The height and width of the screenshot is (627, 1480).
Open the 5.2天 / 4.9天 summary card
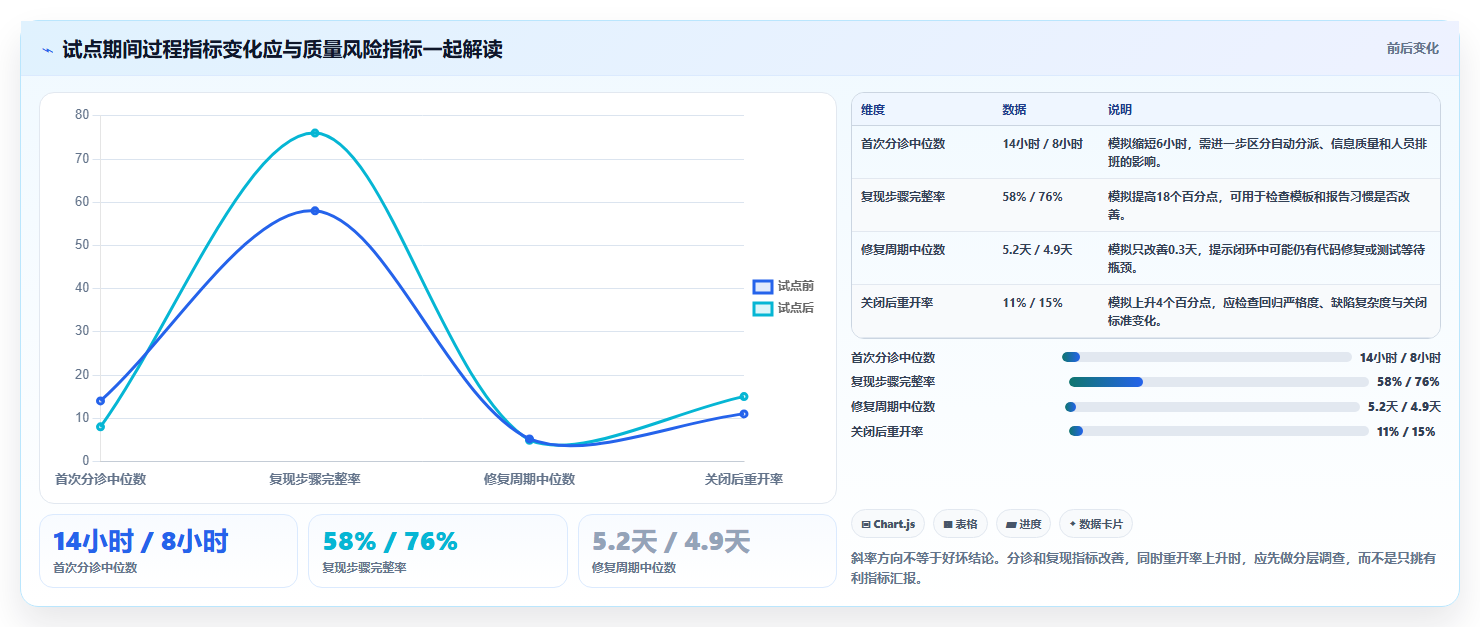pos(707,551)
